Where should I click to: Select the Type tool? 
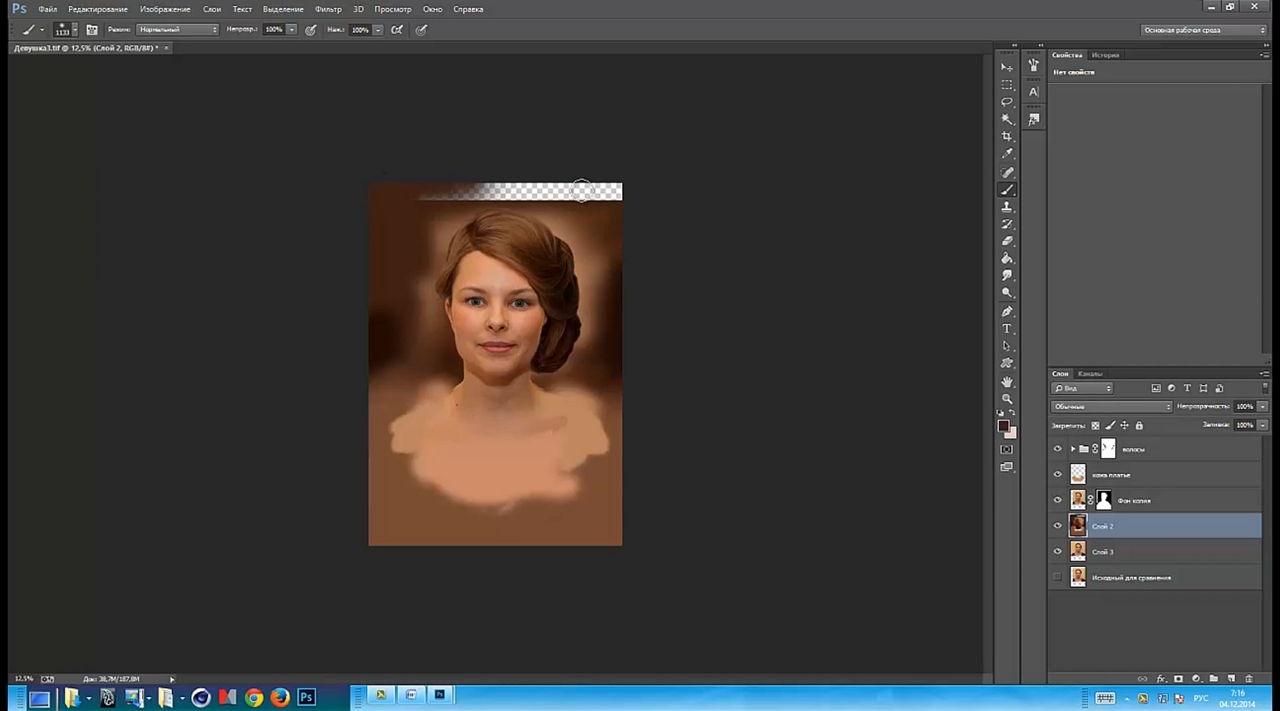coord(1007,329)
